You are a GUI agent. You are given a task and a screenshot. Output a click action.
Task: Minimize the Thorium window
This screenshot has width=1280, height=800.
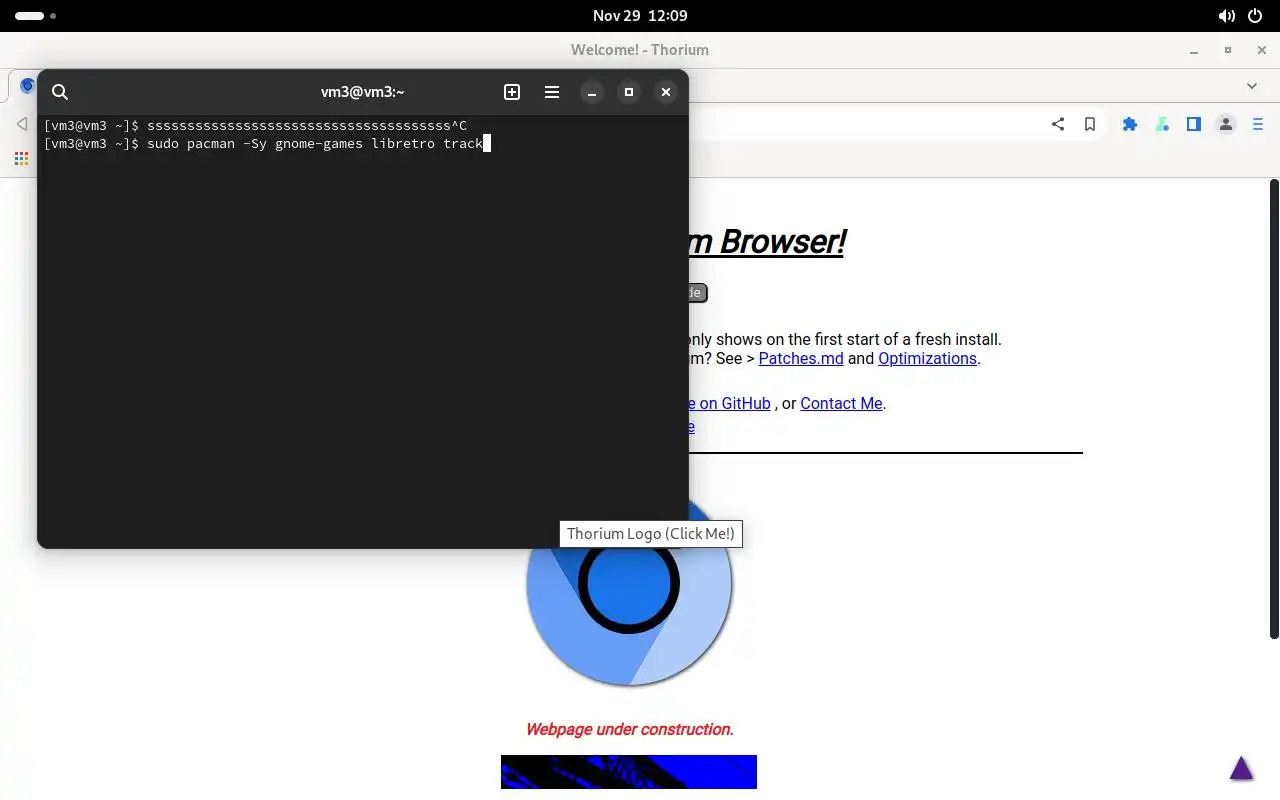(1194, 50)
